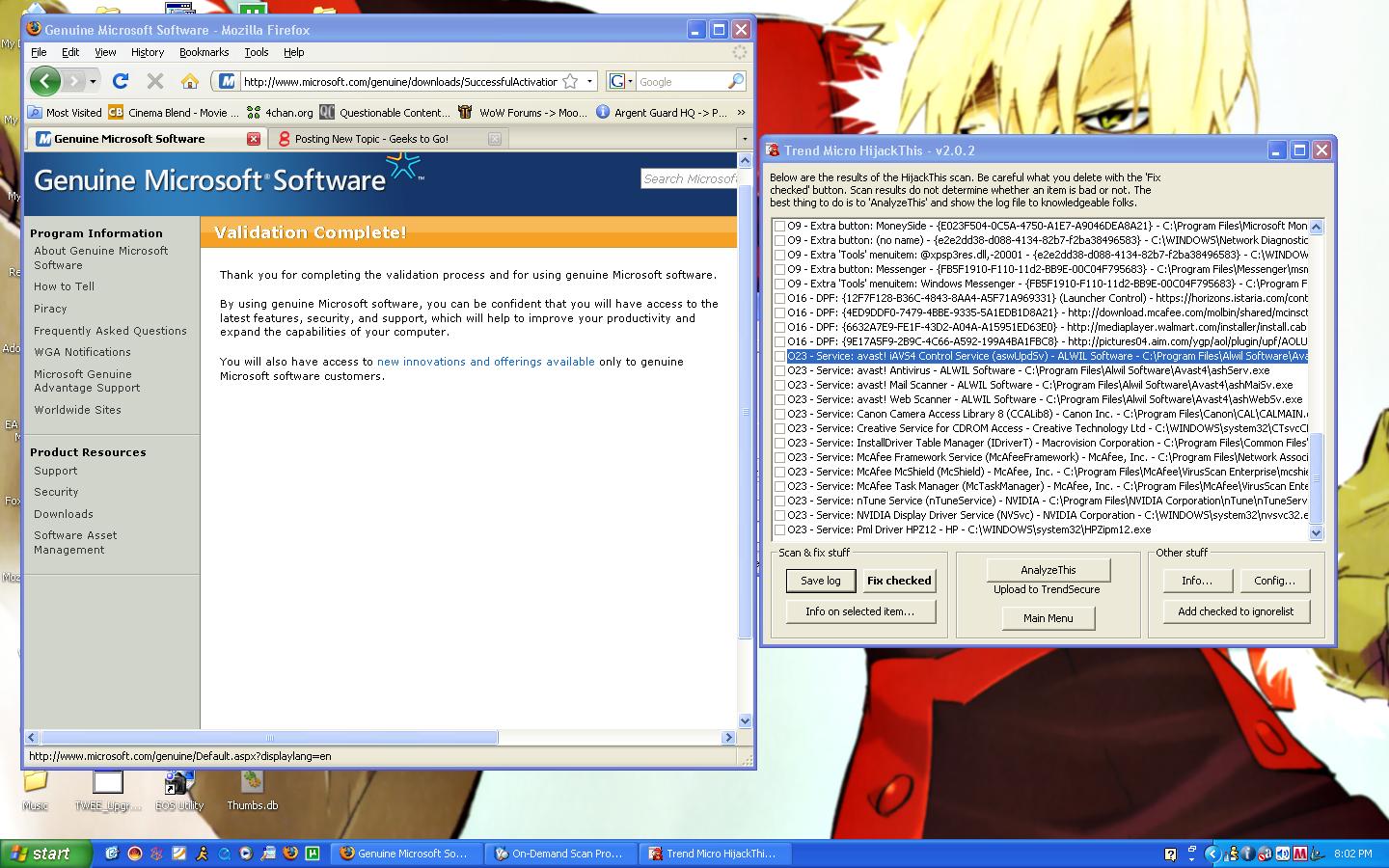Open the EOS Utility desktop shortcut
This screenshot has height=868, width=1389.
point(179,789)
